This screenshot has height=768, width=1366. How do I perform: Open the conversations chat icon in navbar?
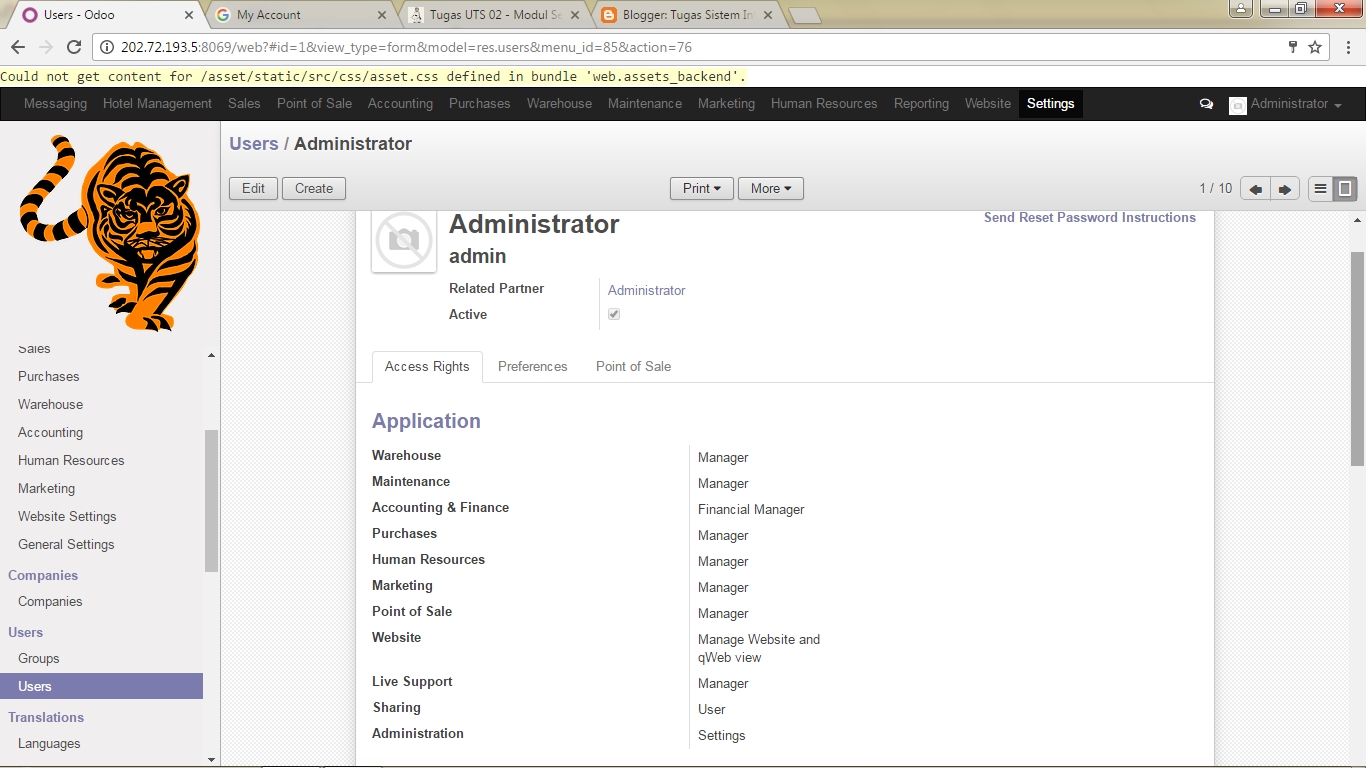[x=1206, y=104]
